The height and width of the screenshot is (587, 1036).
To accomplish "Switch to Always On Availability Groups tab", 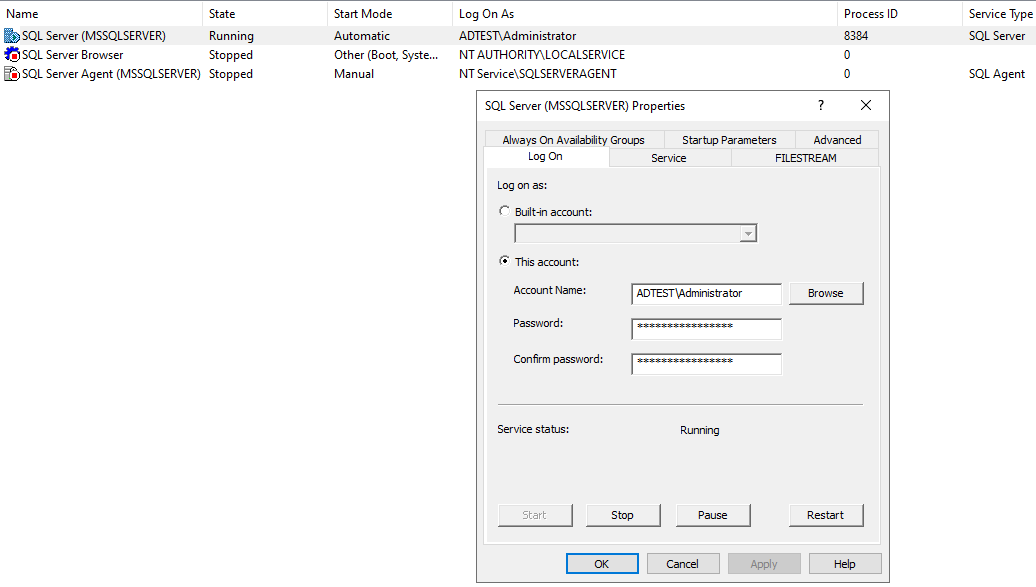I will (x=573, y=139).
